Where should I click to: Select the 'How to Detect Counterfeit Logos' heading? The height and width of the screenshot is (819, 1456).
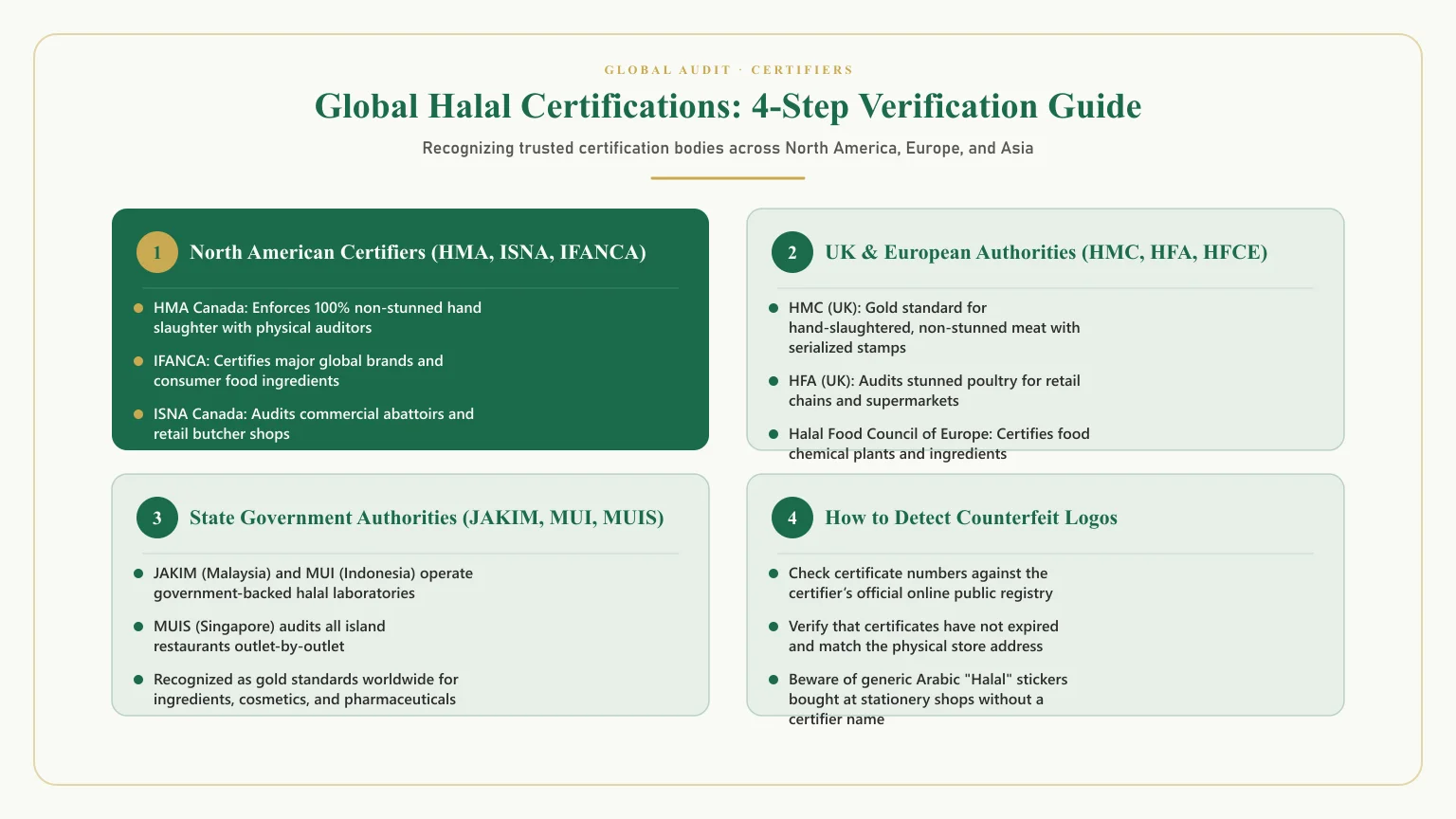972,518
